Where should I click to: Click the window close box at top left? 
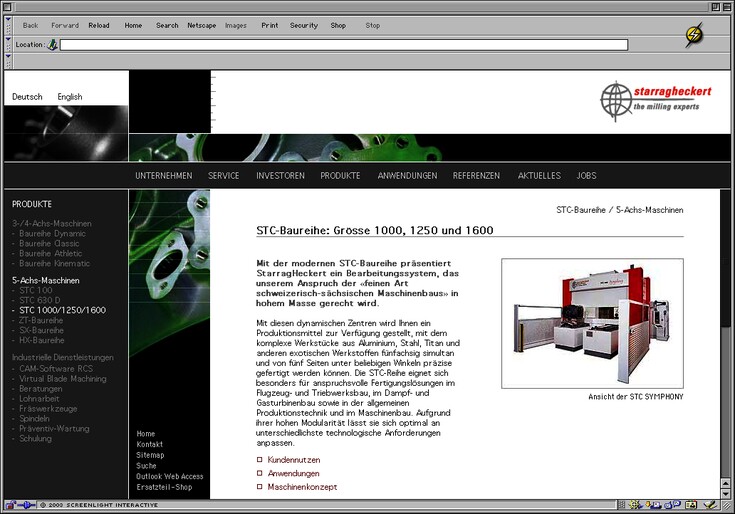click(x=7, y=7)
